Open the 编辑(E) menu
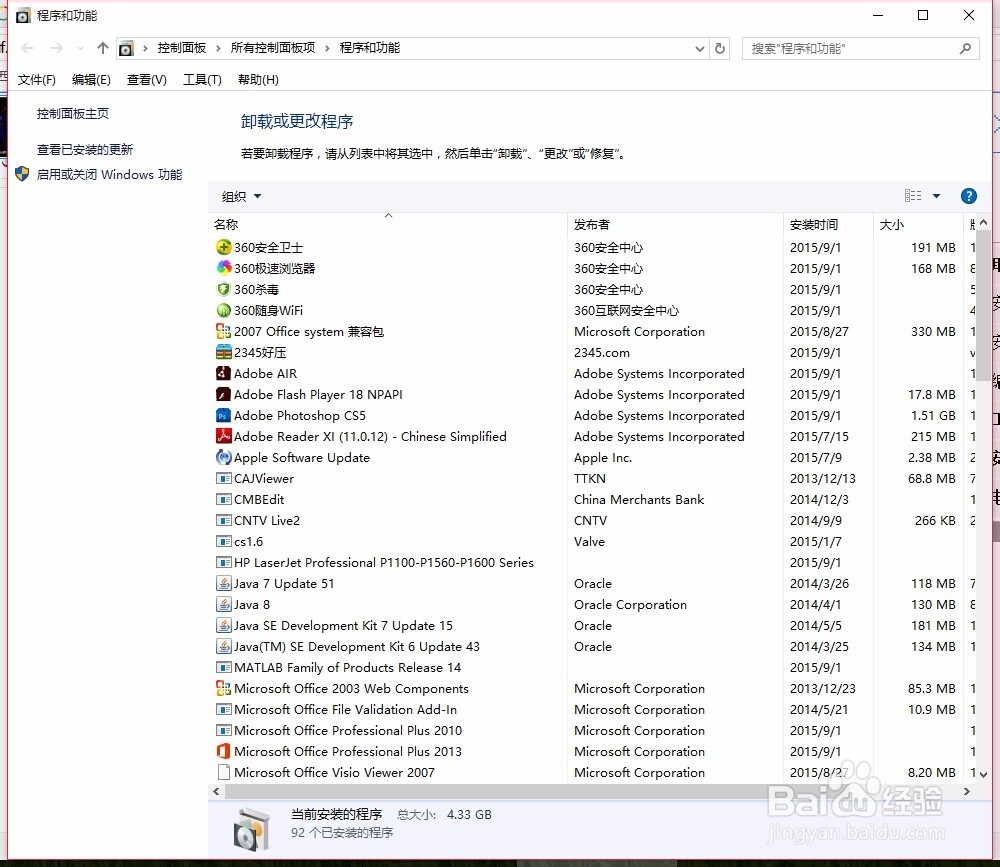The height and width of the screenshot is (867, 1000). click(91, 80)
